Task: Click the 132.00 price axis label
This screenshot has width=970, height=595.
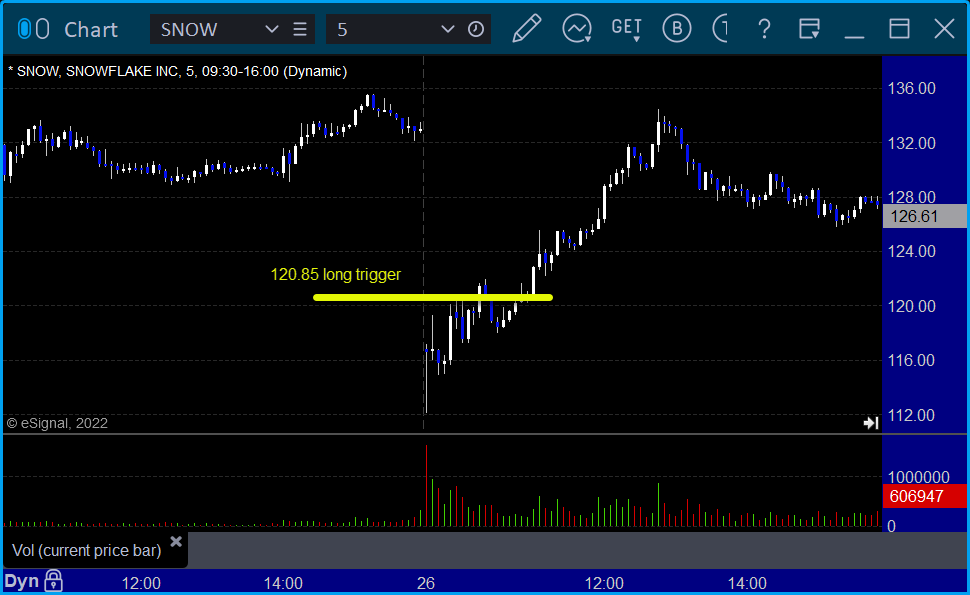Action: click(x=912, y=143)
